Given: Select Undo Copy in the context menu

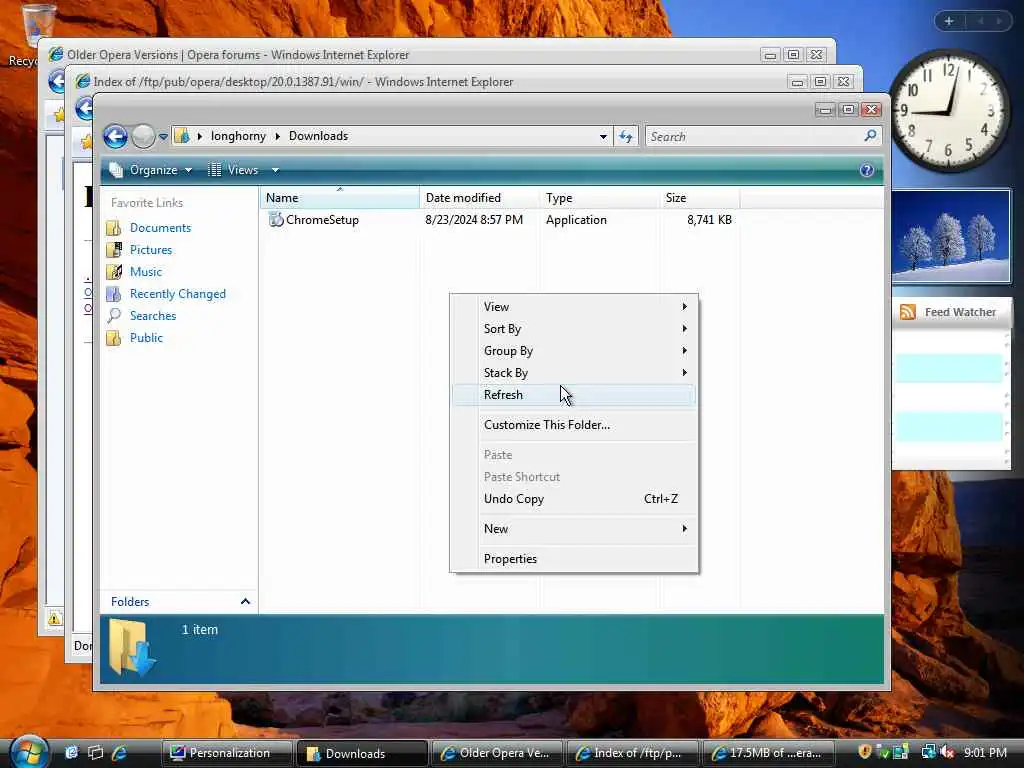Looking at the screenshot, I should click(x=573, y=499).
